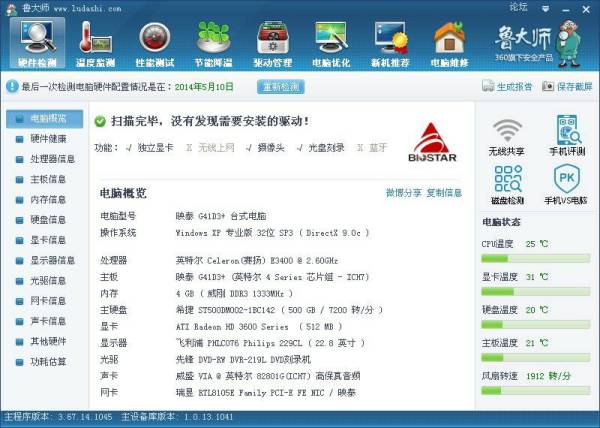Click the 风扇转速 progress bar

tap(535, 391)
